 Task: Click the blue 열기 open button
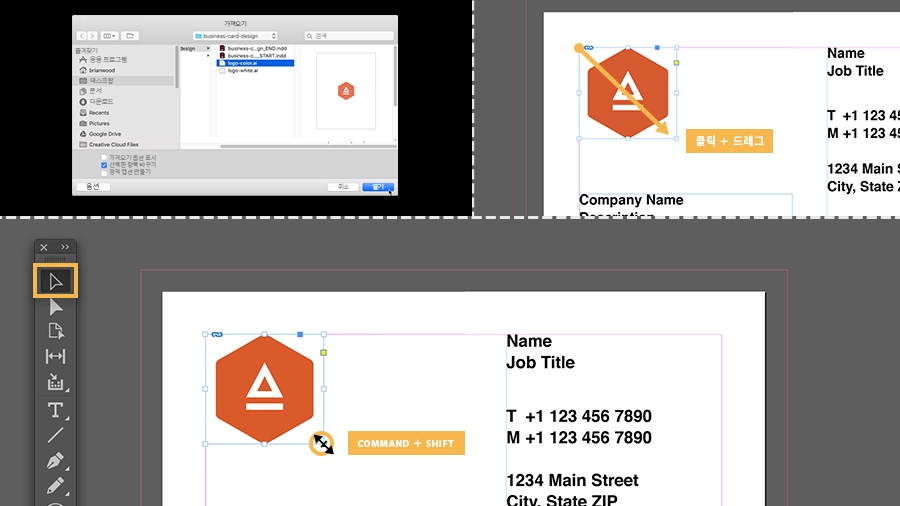(378, 187)
